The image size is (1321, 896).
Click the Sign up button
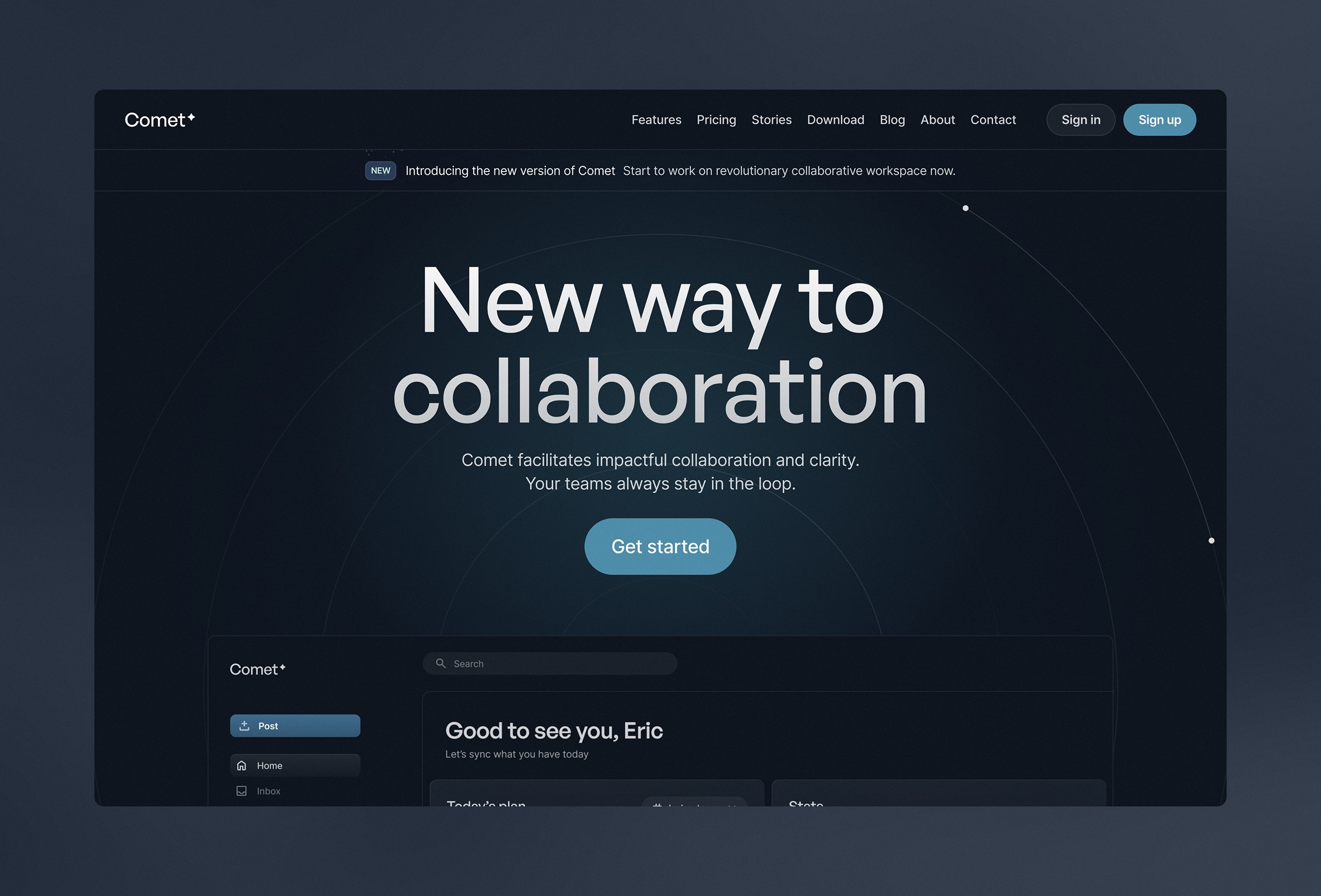pyautogui.click(x=1159, y=119)
